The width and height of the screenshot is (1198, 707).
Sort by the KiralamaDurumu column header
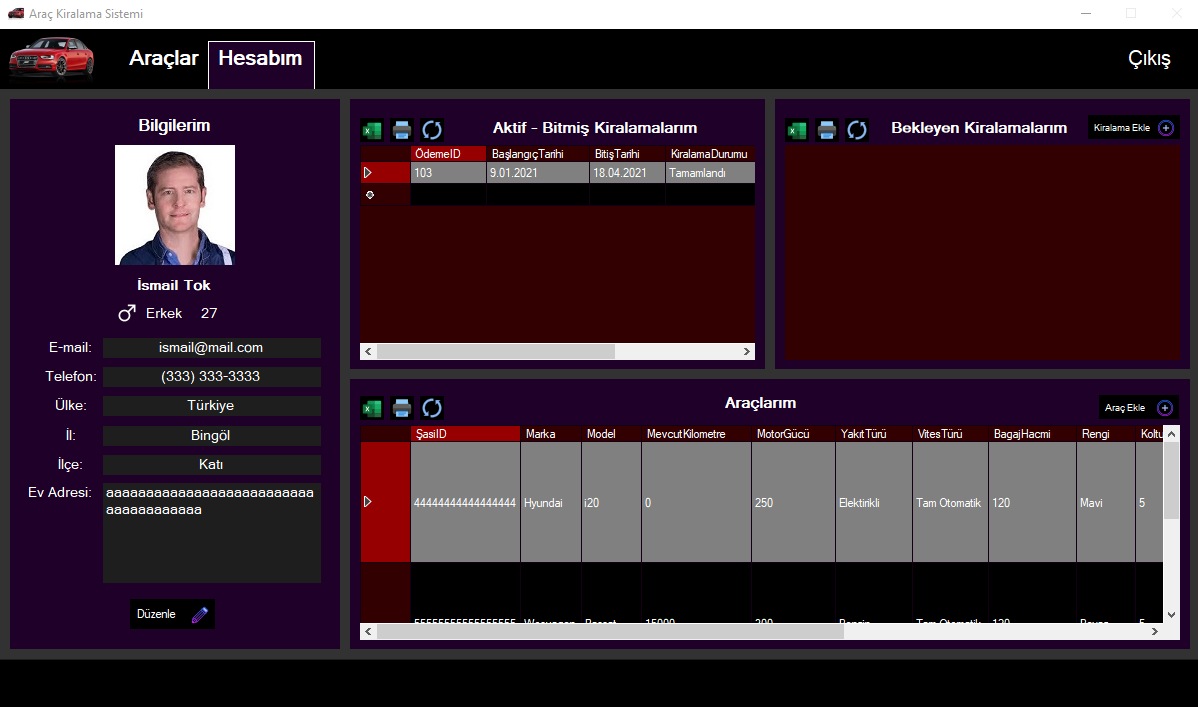[710, 154]
